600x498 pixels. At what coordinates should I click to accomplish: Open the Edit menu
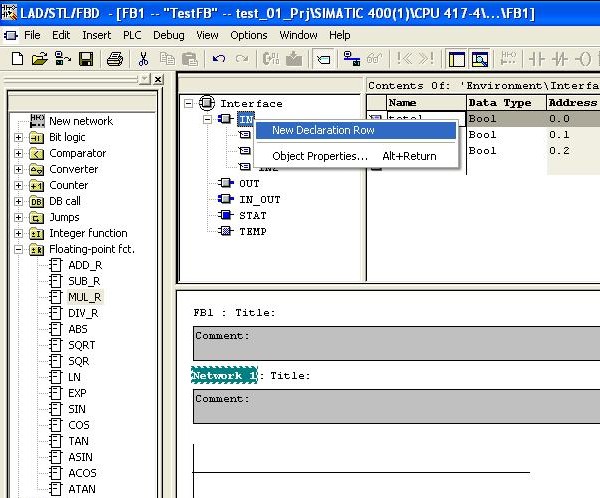pyautogui.click(x=61, y=35)
